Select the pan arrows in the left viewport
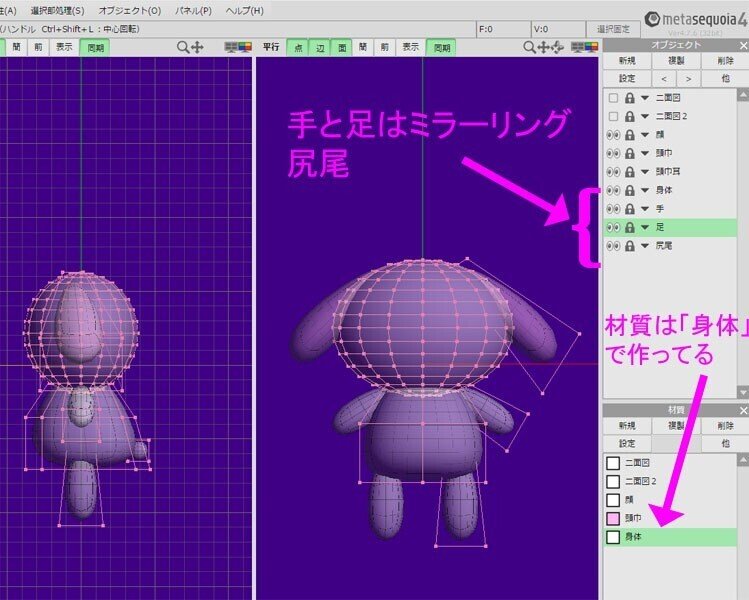The width and height of the screenshot is (749, 600). coord(197,47)
